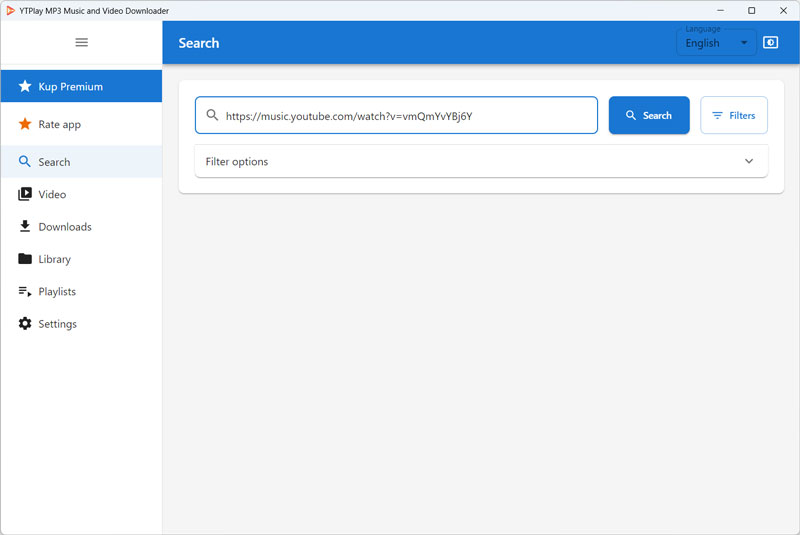Open Rate app in the sidebar

(82, 124)
